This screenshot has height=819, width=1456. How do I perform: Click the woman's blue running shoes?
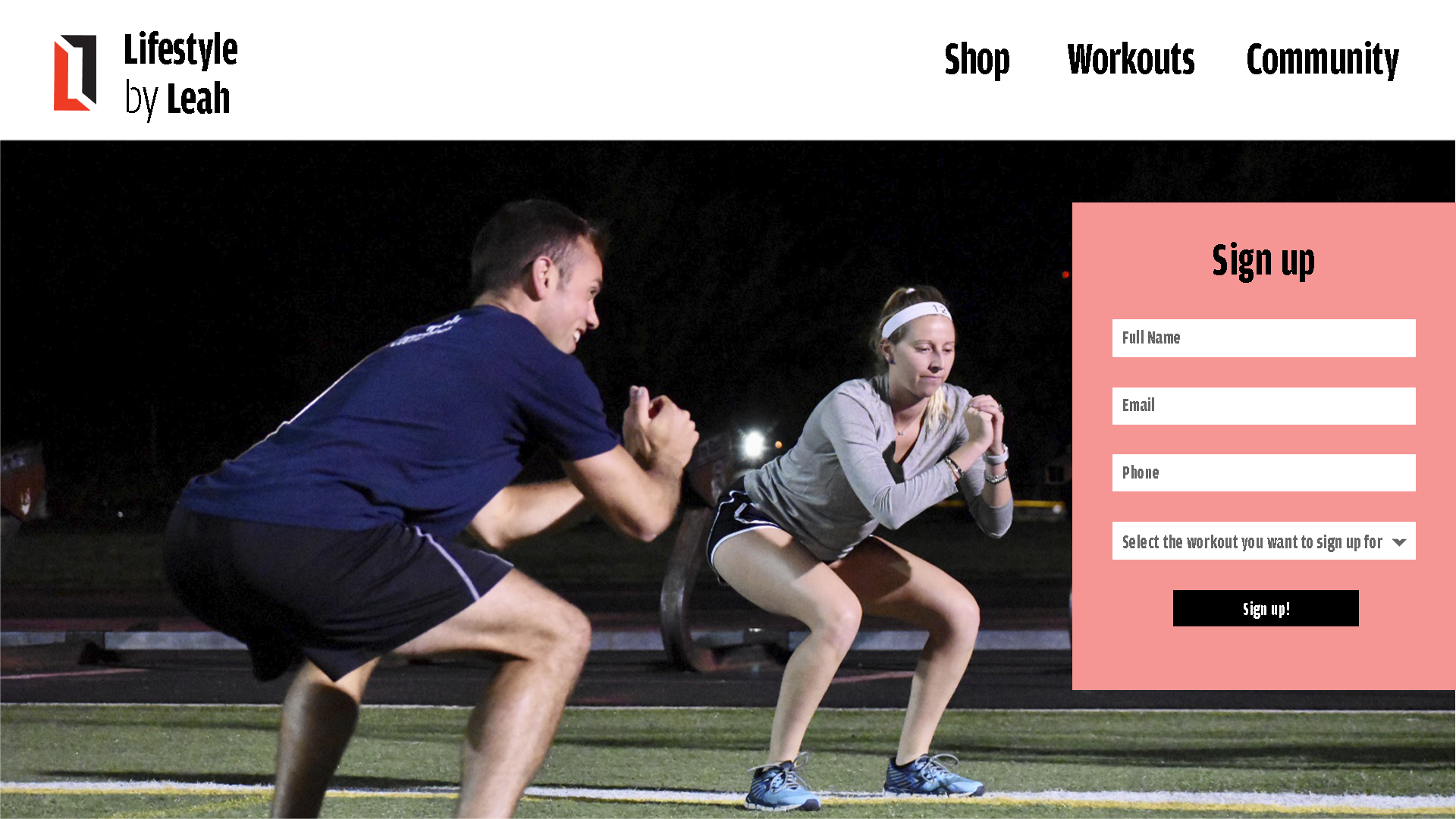pyautogui.click(x=864, y=781)
